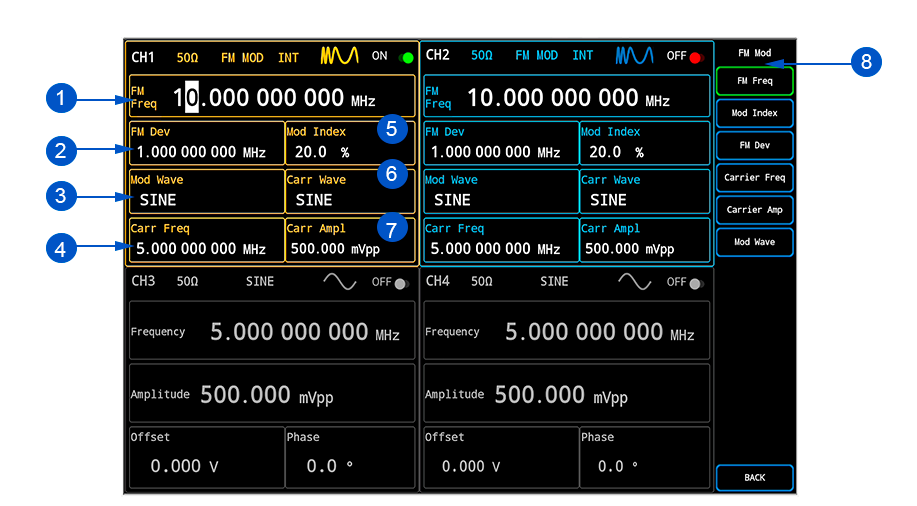Screen dimensions: 917x506
Task: Click CH1 FM MOD mode label
Action: pyautogui.click(x=242, y=58)
